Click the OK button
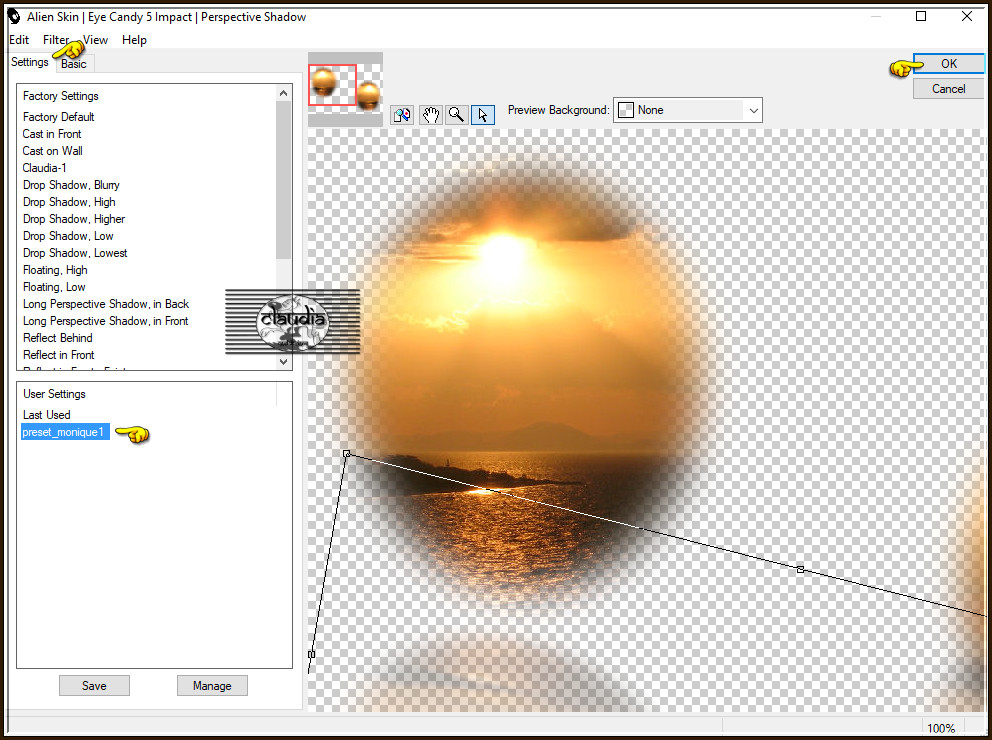Image resolution: width=992 pixels, height=740 pixels. (x=948, y=64)
